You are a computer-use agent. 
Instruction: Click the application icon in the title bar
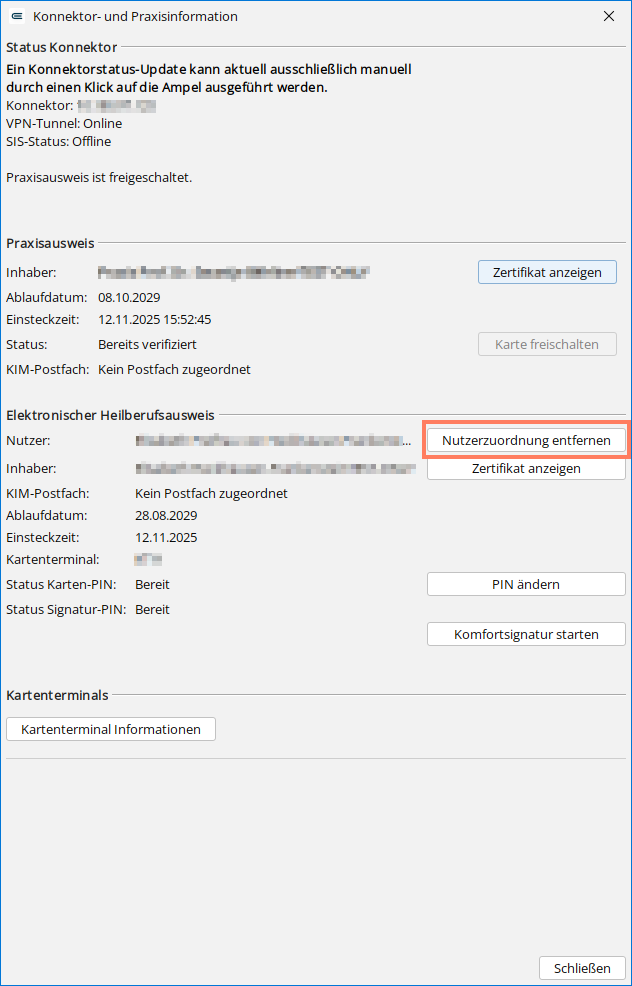click(18, 17)
